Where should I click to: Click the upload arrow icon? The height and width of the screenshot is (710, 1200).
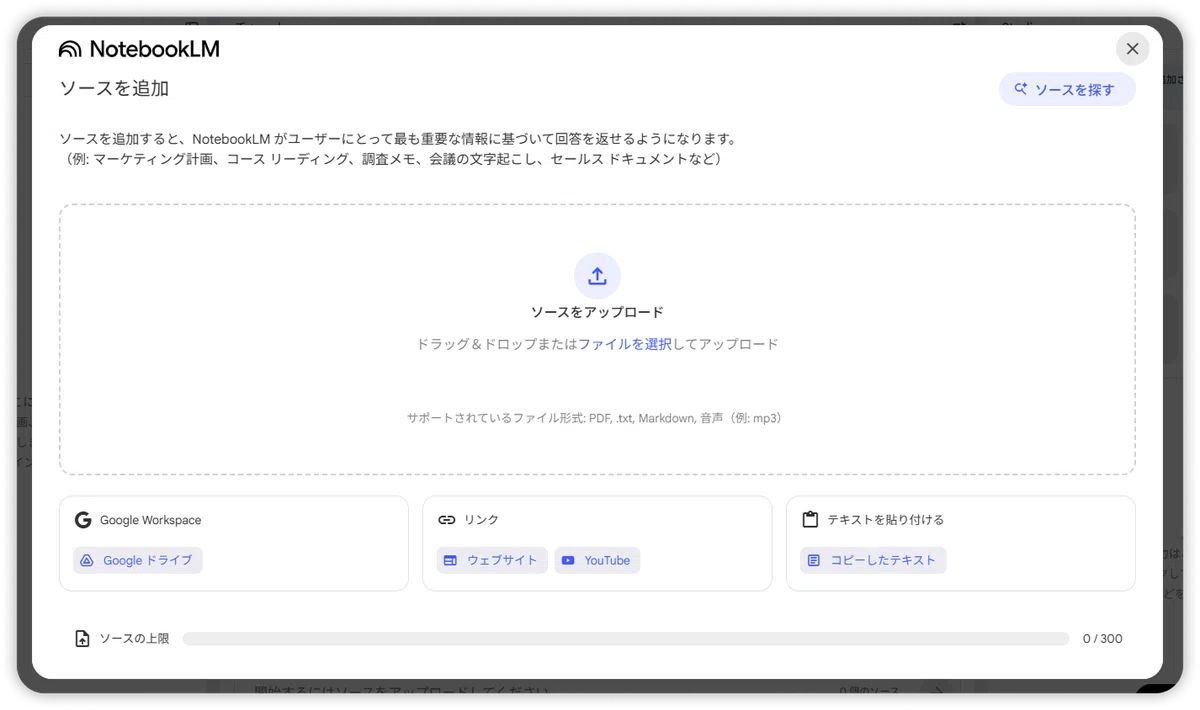597,276
